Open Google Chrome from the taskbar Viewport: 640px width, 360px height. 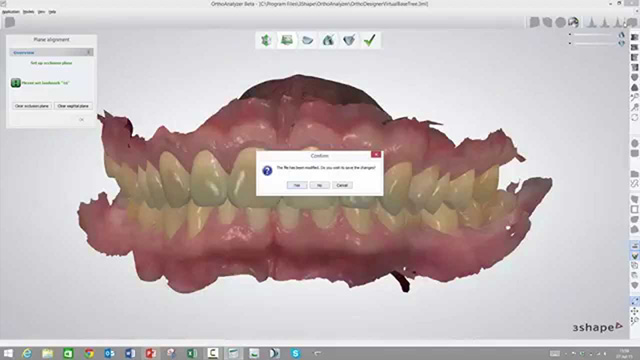tap(89, 353)
